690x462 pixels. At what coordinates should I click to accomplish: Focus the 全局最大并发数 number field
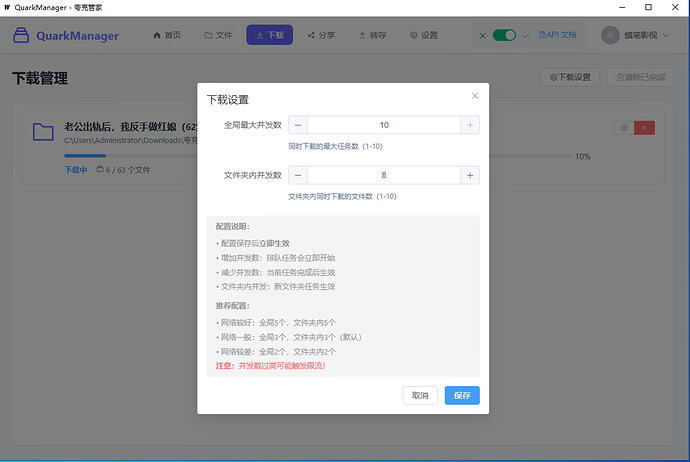pos(384,125)
